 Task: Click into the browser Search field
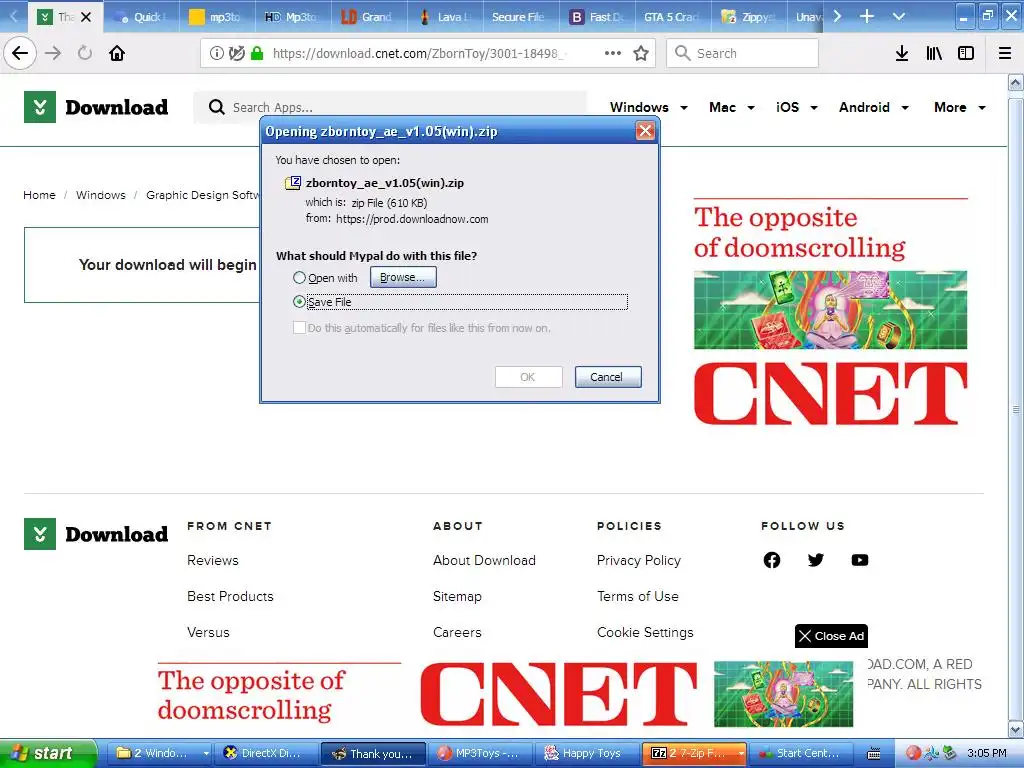[743, 53]
